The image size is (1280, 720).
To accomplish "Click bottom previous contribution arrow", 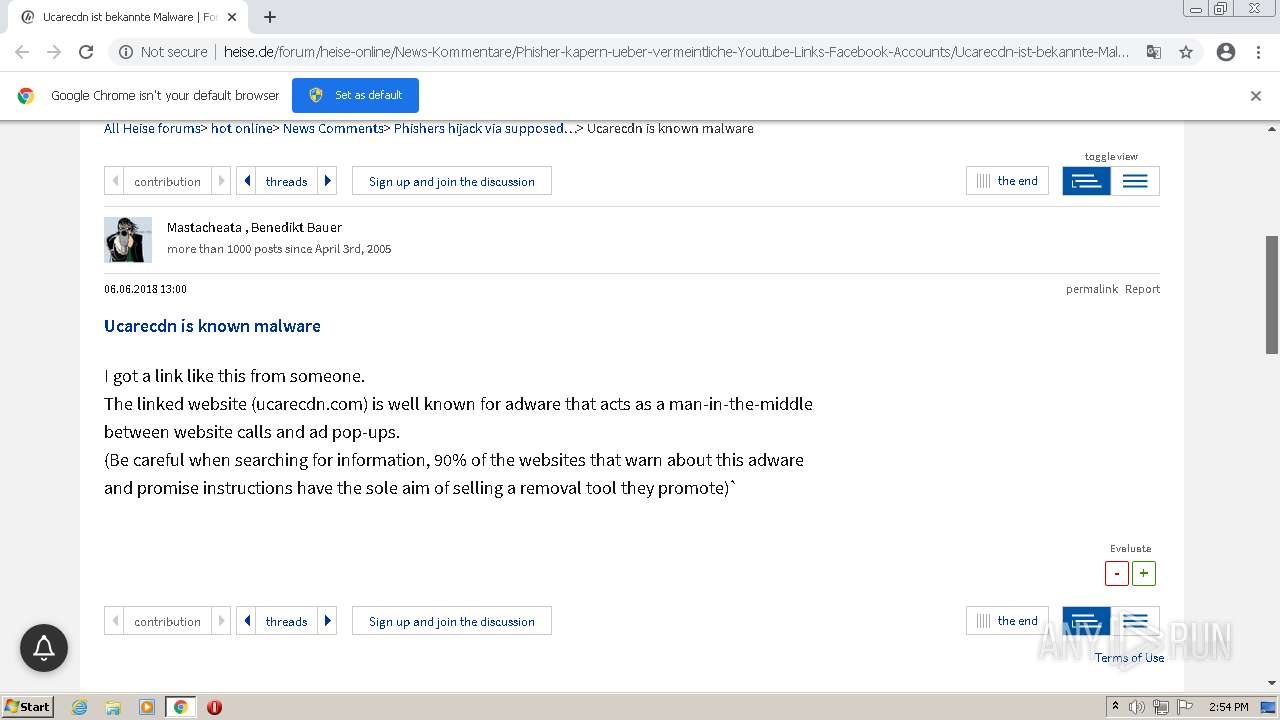I will 115,621.
